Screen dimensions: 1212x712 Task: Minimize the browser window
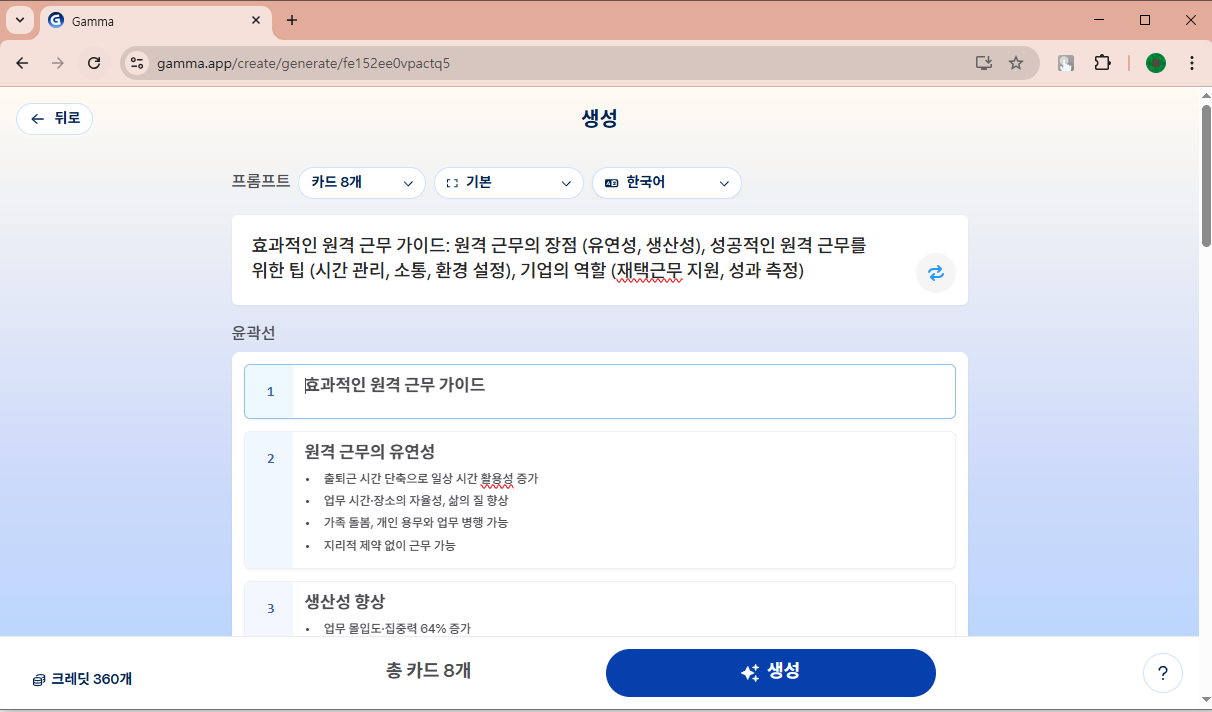click(1098, 20)
